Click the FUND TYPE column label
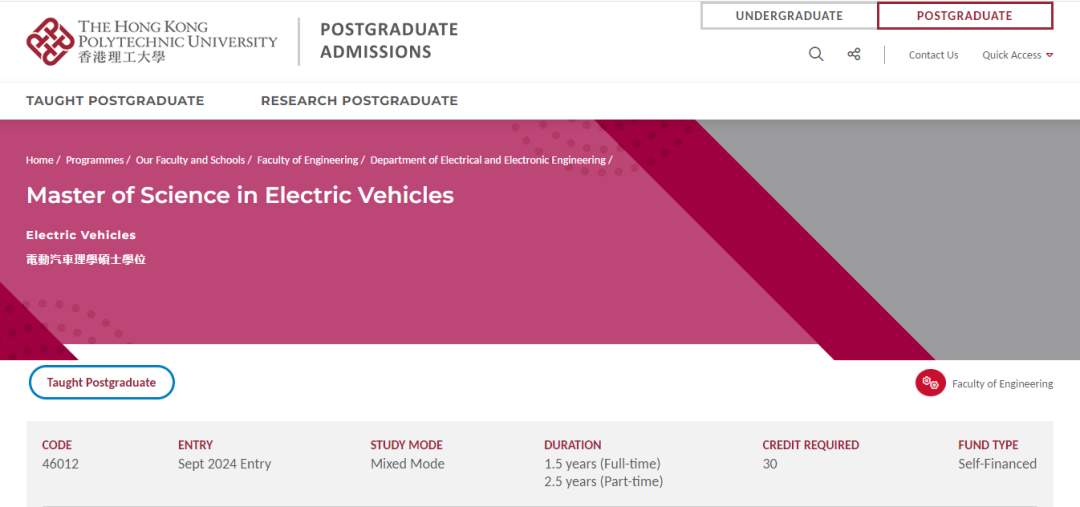 [x=988, y=445]
